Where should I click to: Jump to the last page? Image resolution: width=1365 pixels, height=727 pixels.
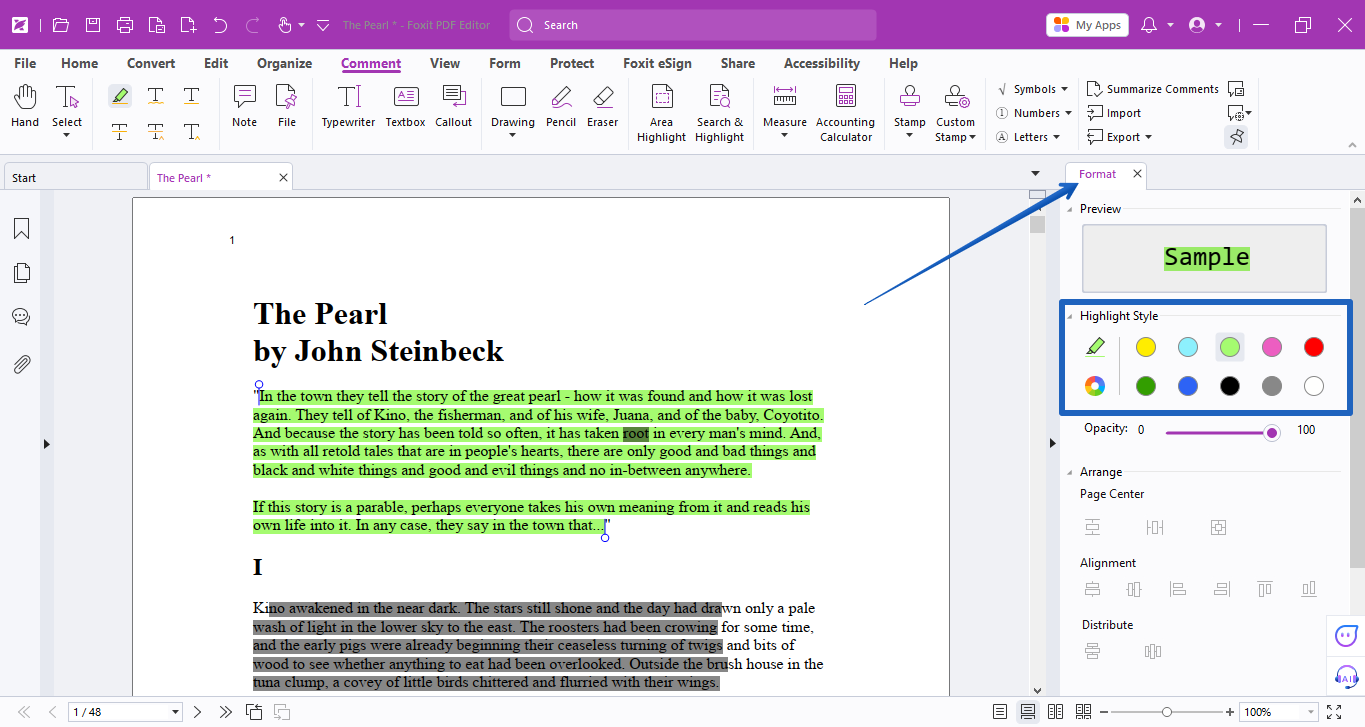tap(226, 712)
